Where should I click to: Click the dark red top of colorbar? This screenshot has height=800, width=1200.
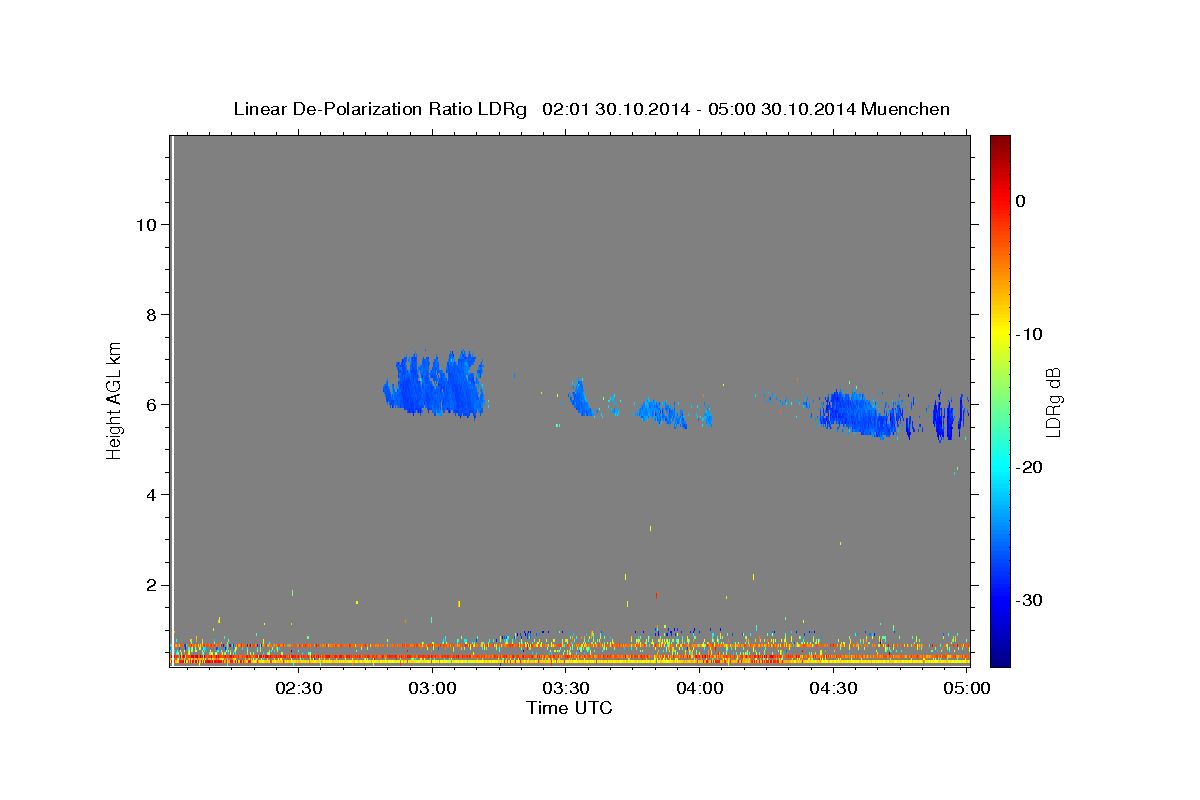tap(1000, 145)
